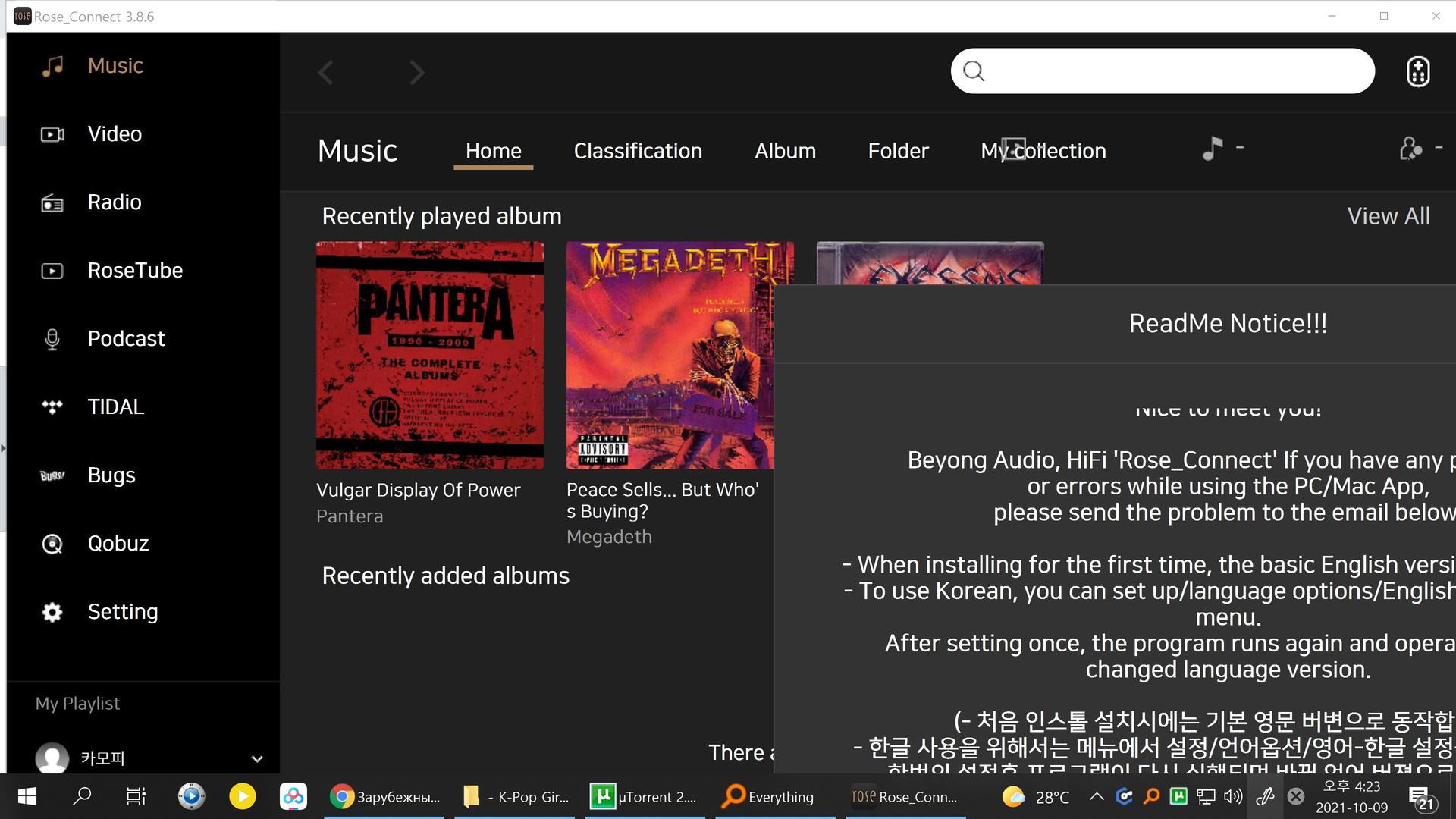
Task: Switch to the Classification tab
Action: (x=638, y=151)
